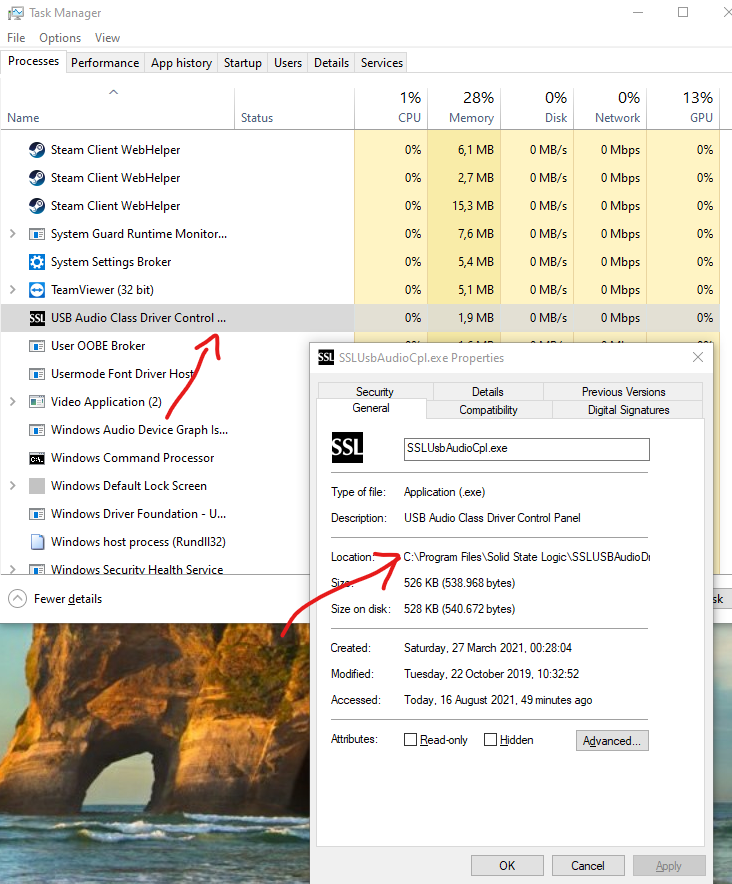This screenshot has width=732, height=884.
Task: Click the Location path C:\Program Files\Solid State Logic
Action: pyautogui.click(x=527, y=557)
